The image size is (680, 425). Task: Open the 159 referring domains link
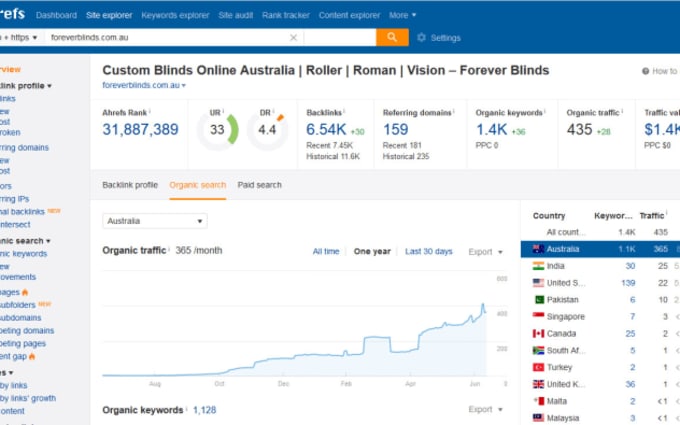[396, 129]
